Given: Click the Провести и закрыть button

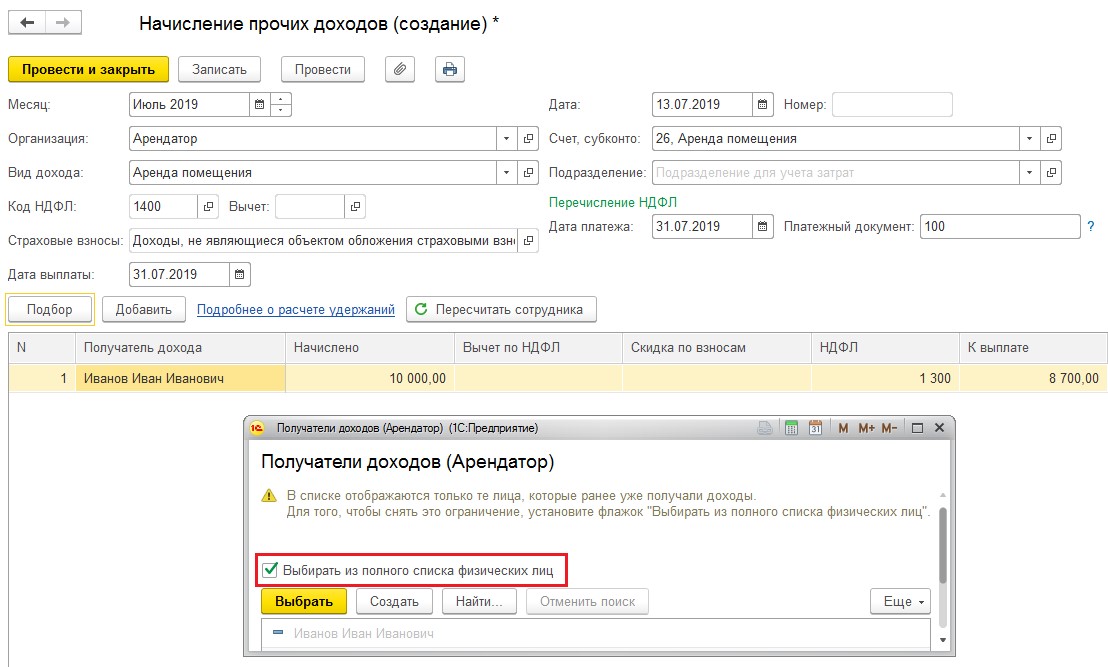Looking at the screenshot, I should tap(88, 69).
